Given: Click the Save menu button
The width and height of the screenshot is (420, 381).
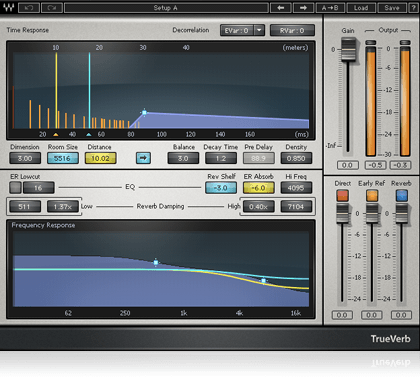Looking at the screenshot, I should (x=392, y=7).
